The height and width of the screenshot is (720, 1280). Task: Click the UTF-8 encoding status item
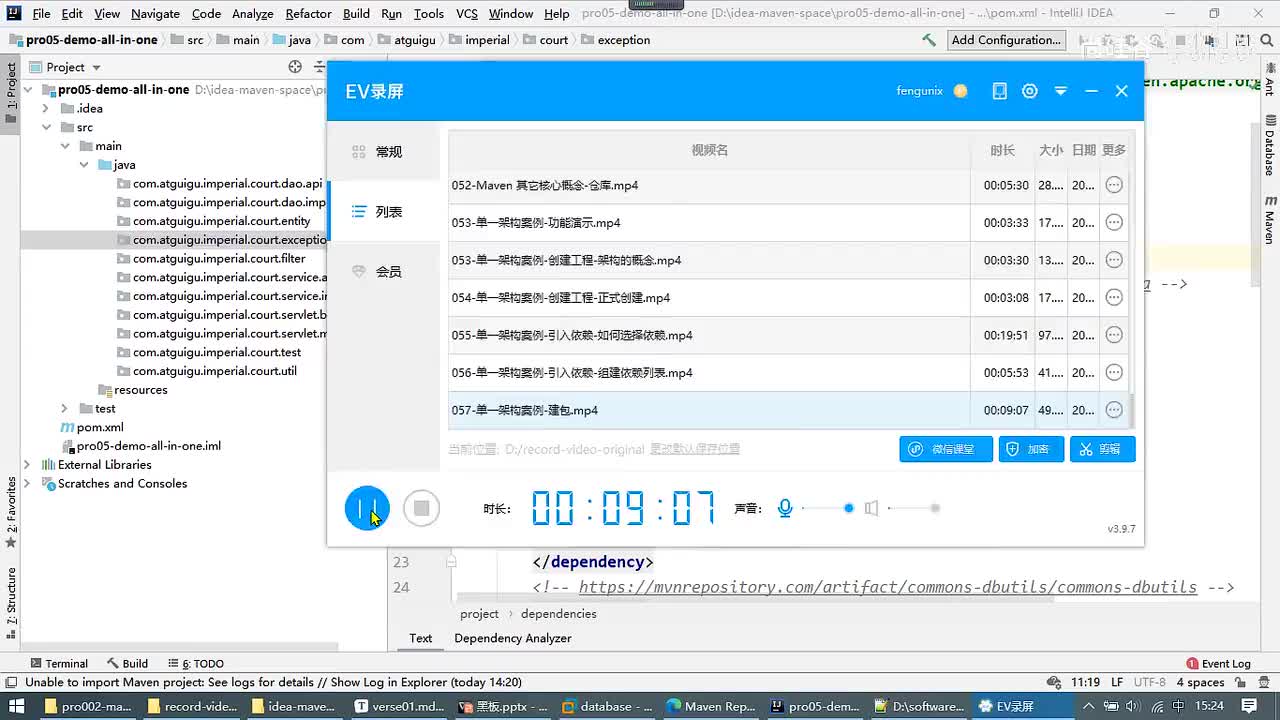click(x=1149, y=682)
